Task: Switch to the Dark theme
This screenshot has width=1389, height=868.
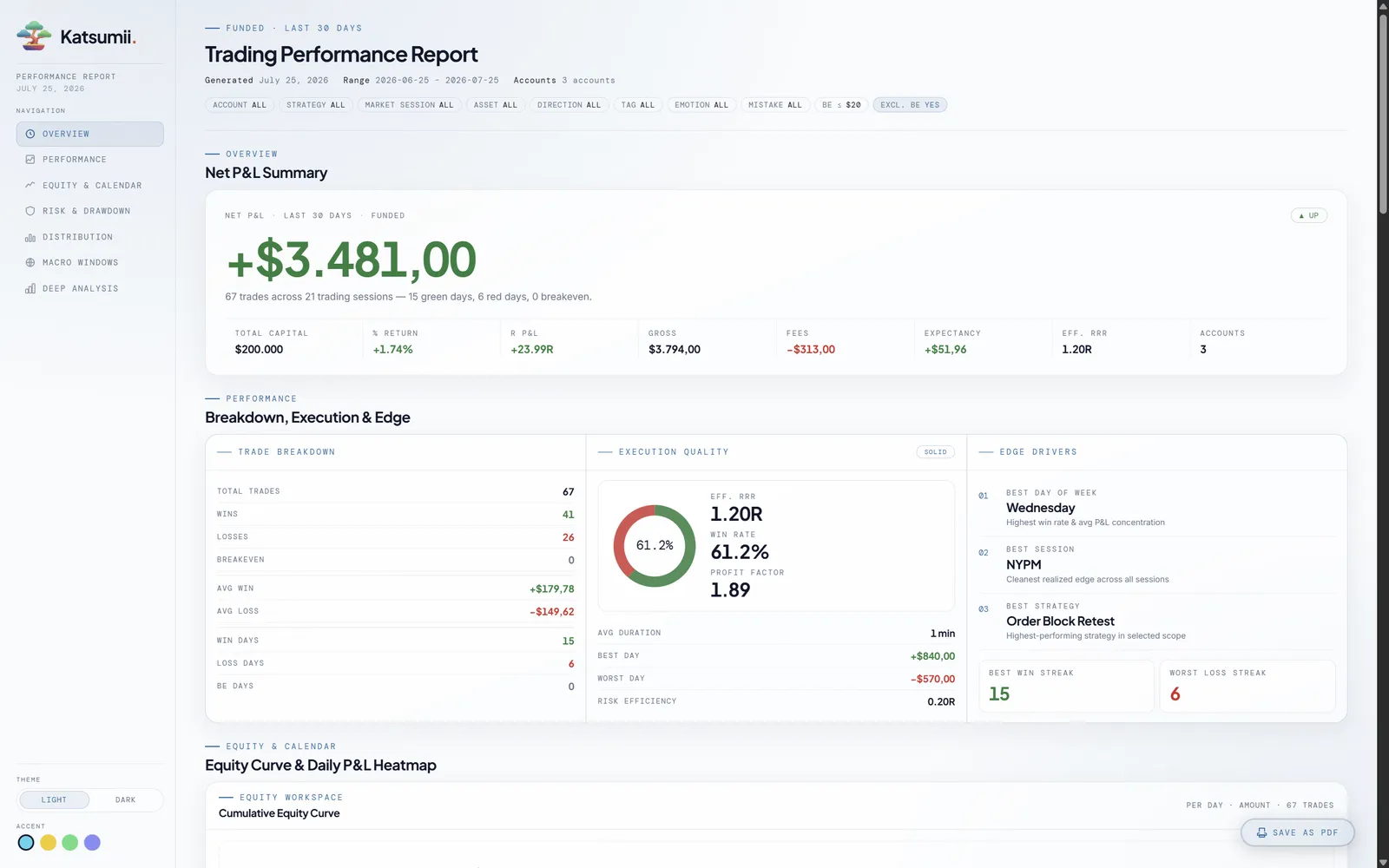Action: 125,799
